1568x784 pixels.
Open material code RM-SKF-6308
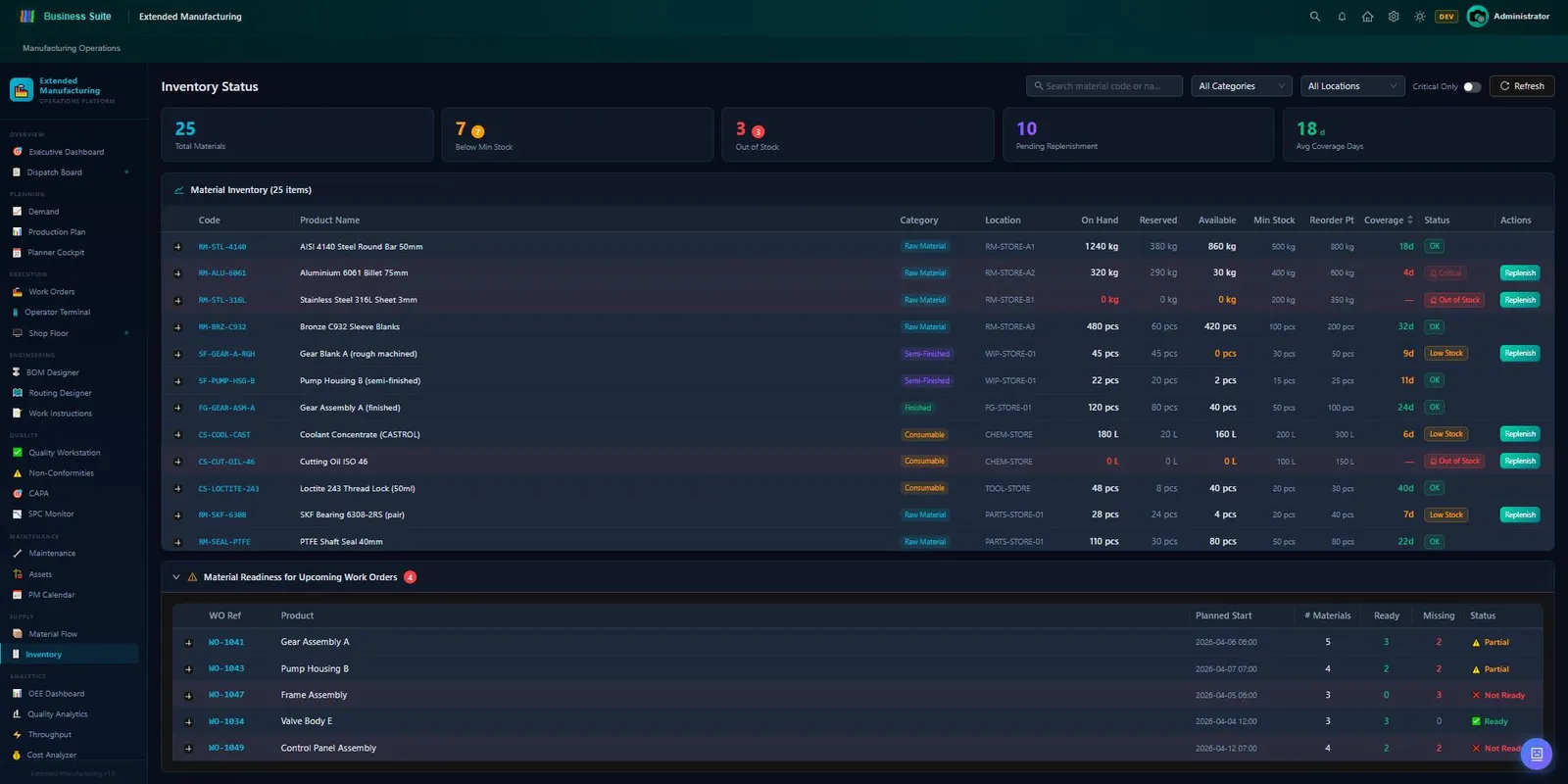[222, 515]
